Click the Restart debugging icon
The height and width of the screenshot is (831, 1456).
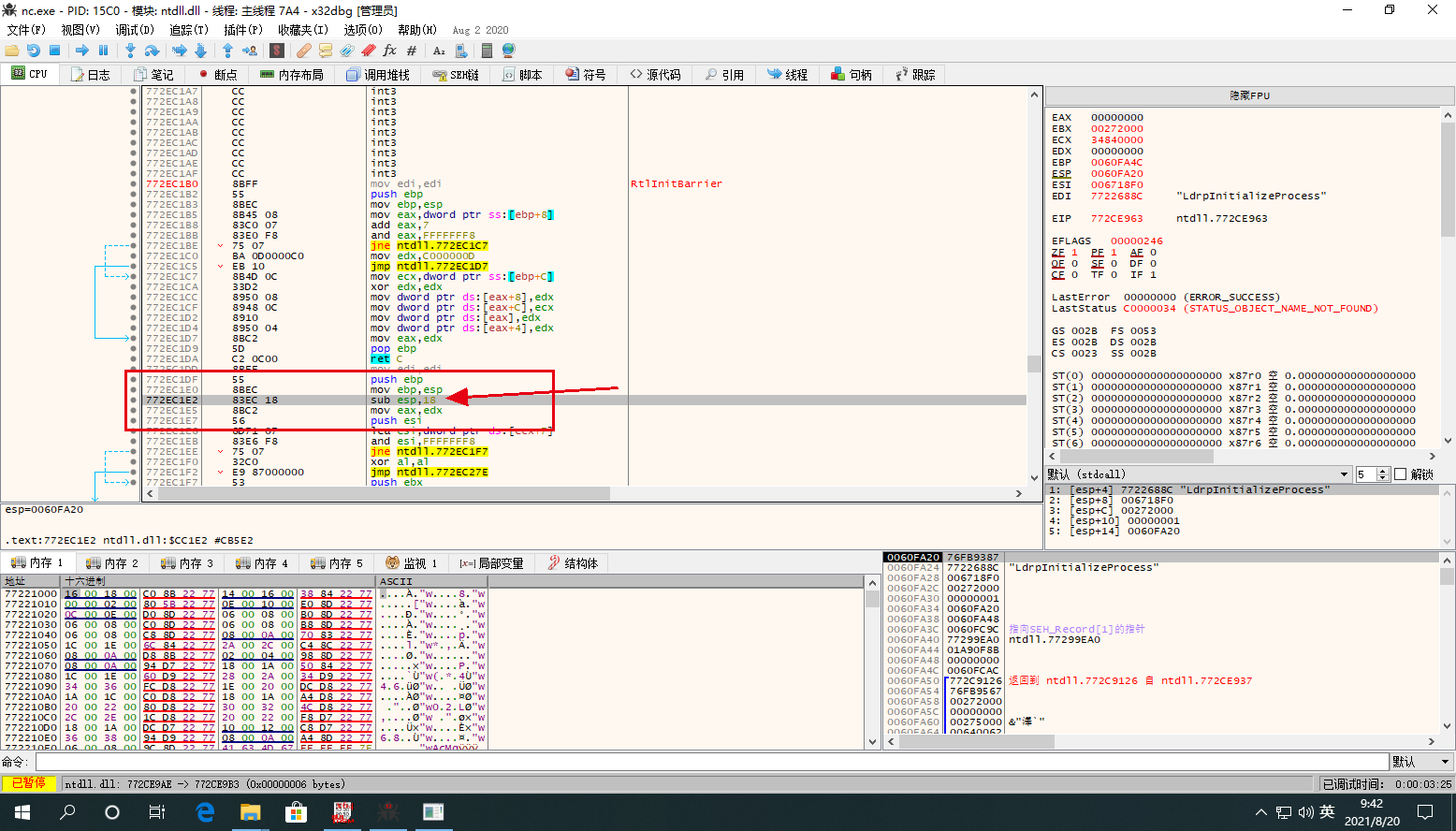(x=34, y=51)
